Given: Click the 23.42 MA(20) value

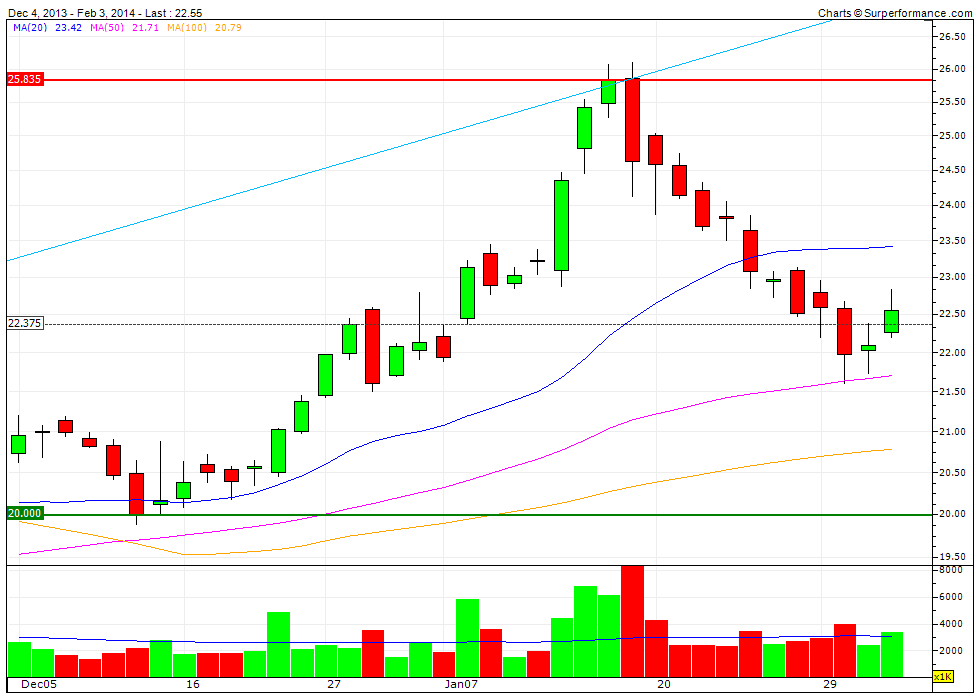Looking at the screenshot, I should (69, 28).
